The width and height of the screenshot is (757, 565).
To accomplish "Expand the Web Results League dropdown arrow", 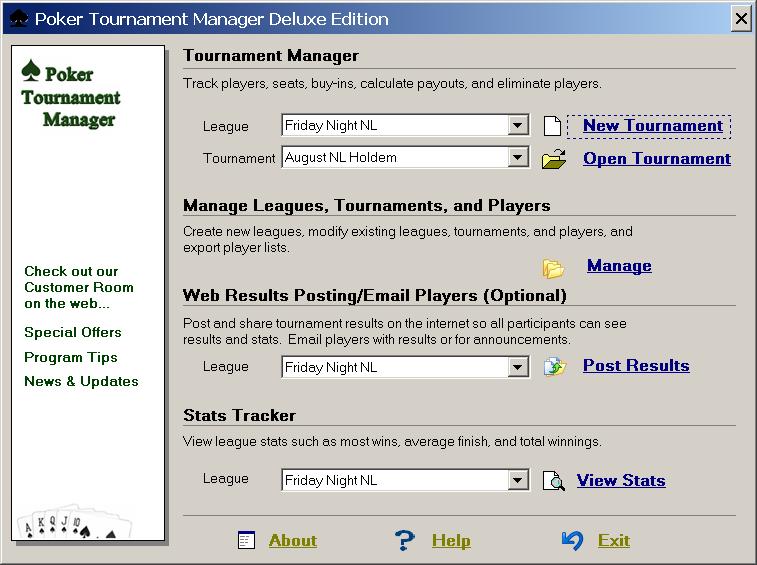I will [x=518, y=367].
